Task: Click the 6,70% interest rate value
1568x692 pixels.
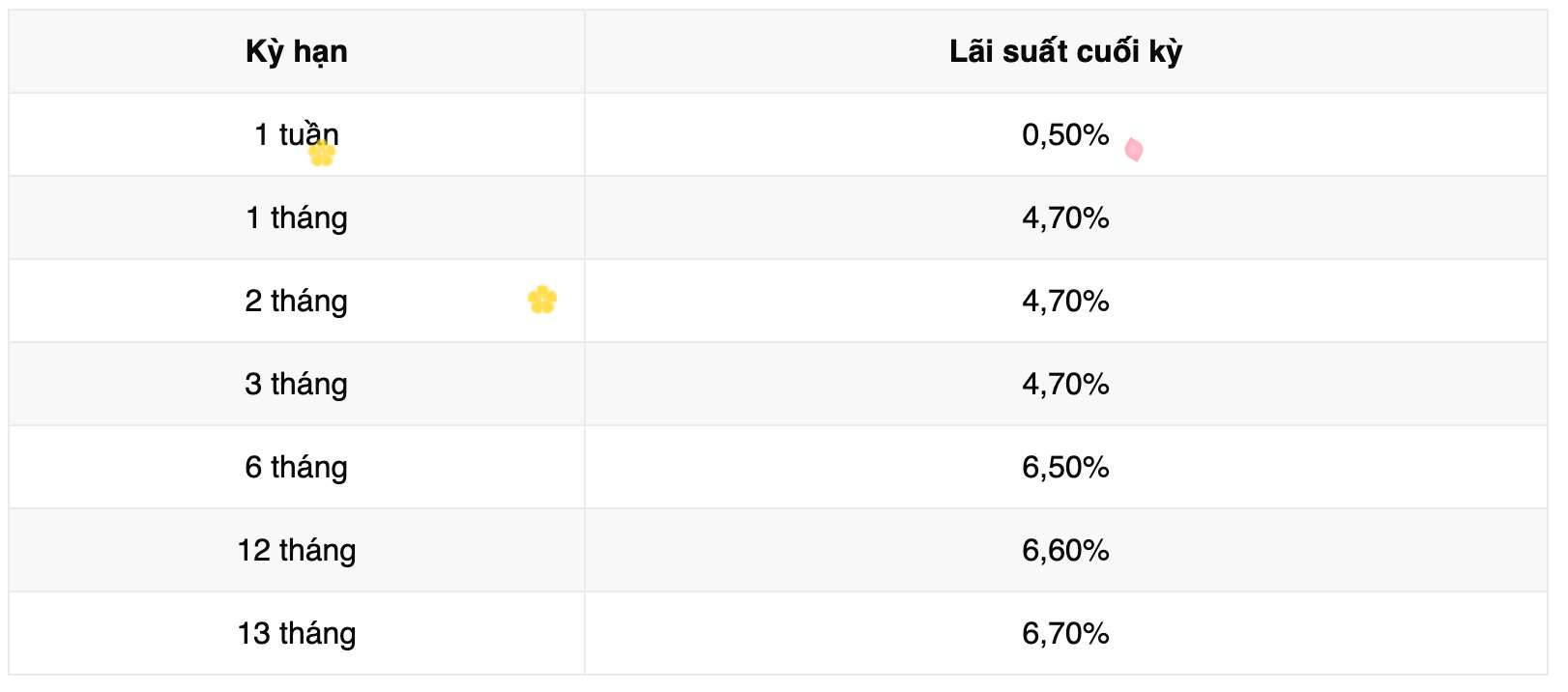Action: point(1065,633)
